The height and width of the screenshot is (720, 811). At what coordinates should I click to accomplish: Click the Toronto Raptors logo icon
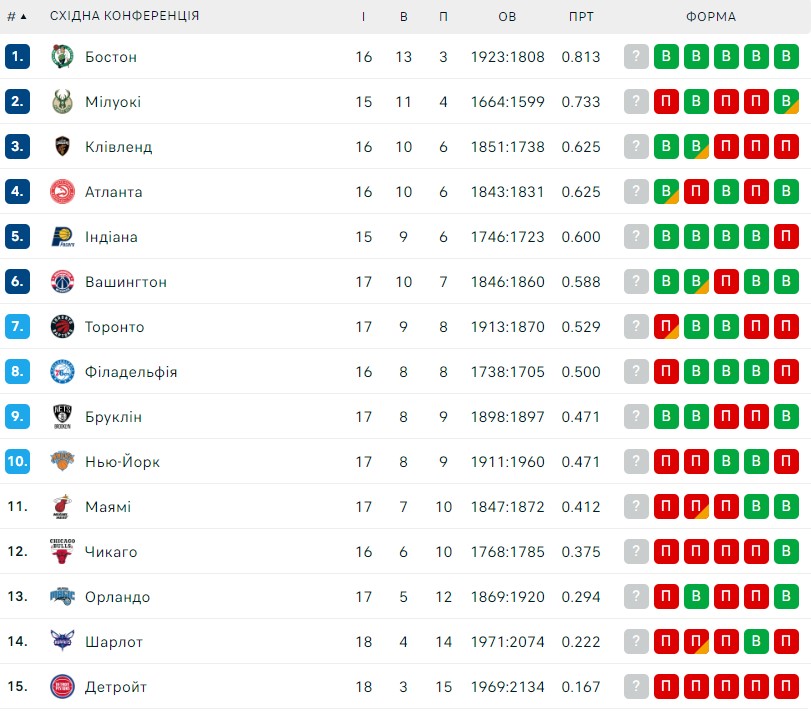click(62, 326)
